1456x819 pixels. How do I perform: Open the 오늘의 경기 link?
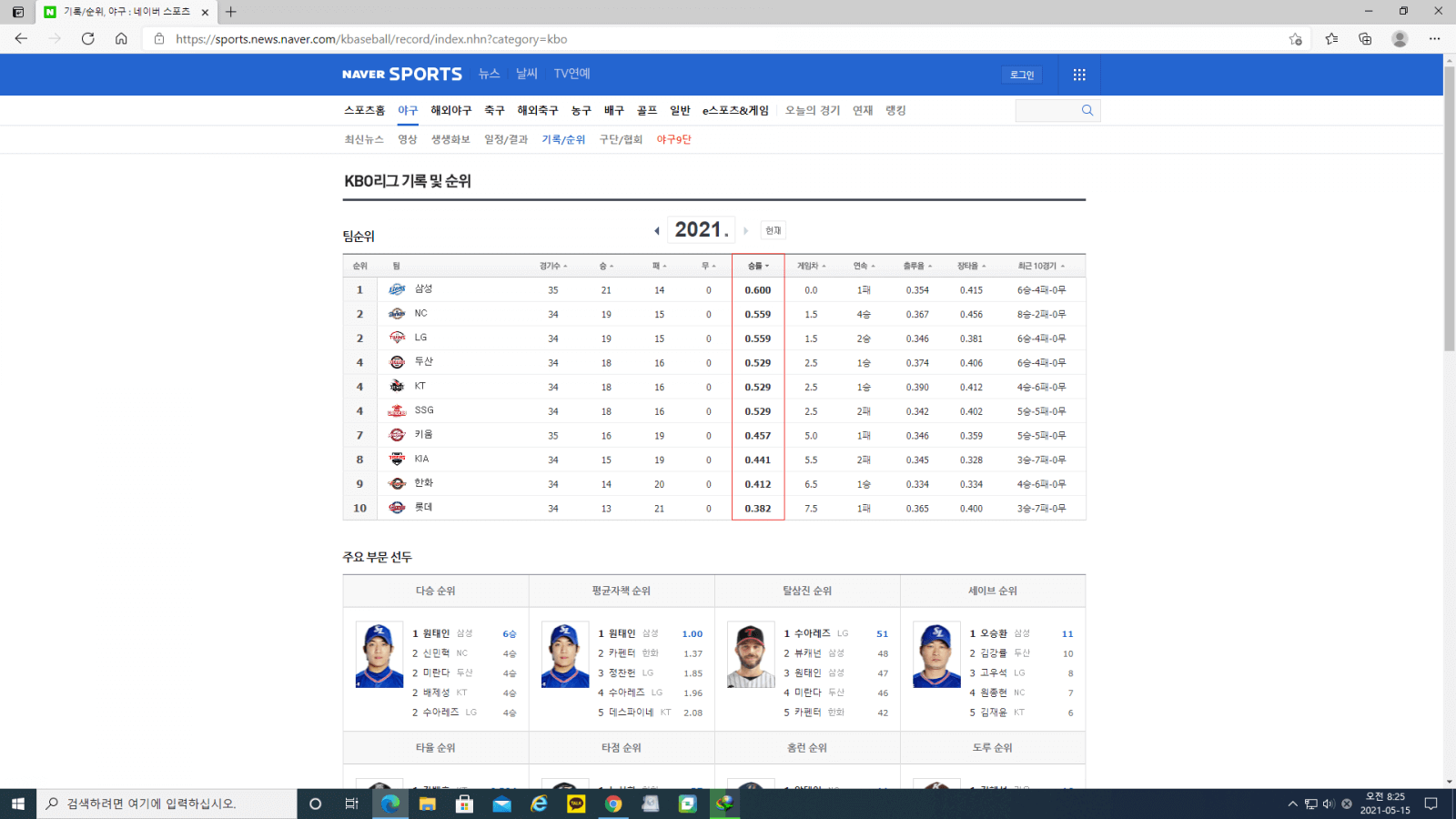(x=813, y=110)
